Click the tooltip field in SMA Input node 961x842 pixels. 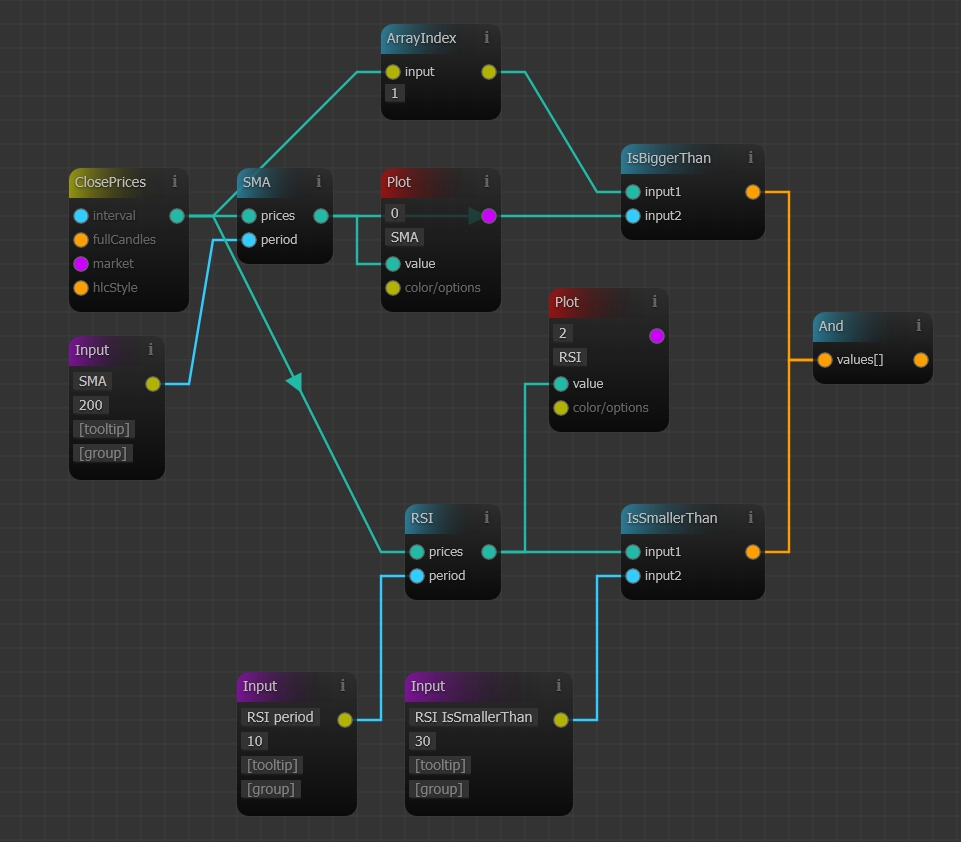click(104, 429)
